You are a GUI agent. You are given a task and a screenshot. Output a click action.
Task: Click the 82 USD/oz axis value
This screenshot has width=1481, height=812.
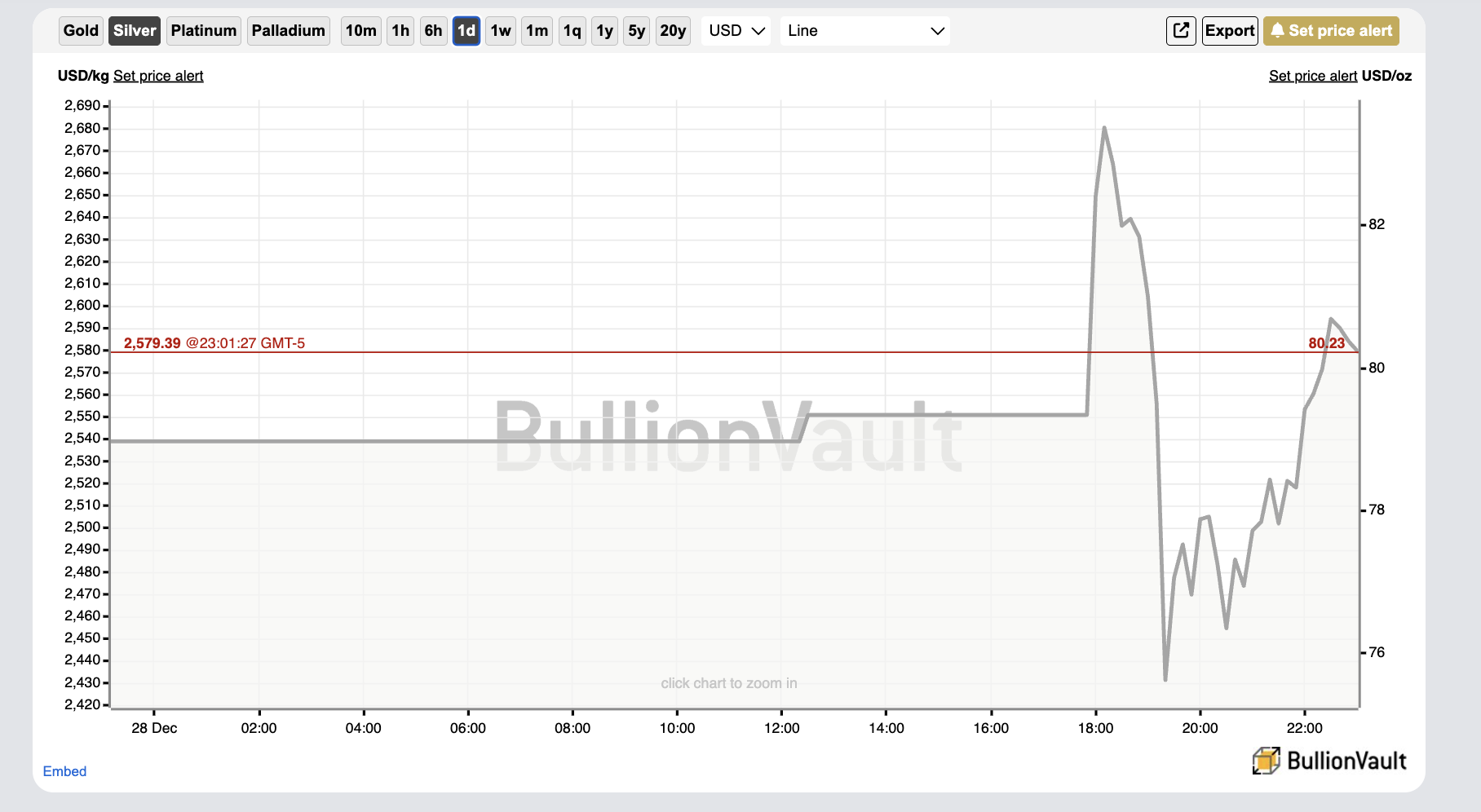[x=1377, y=224]
